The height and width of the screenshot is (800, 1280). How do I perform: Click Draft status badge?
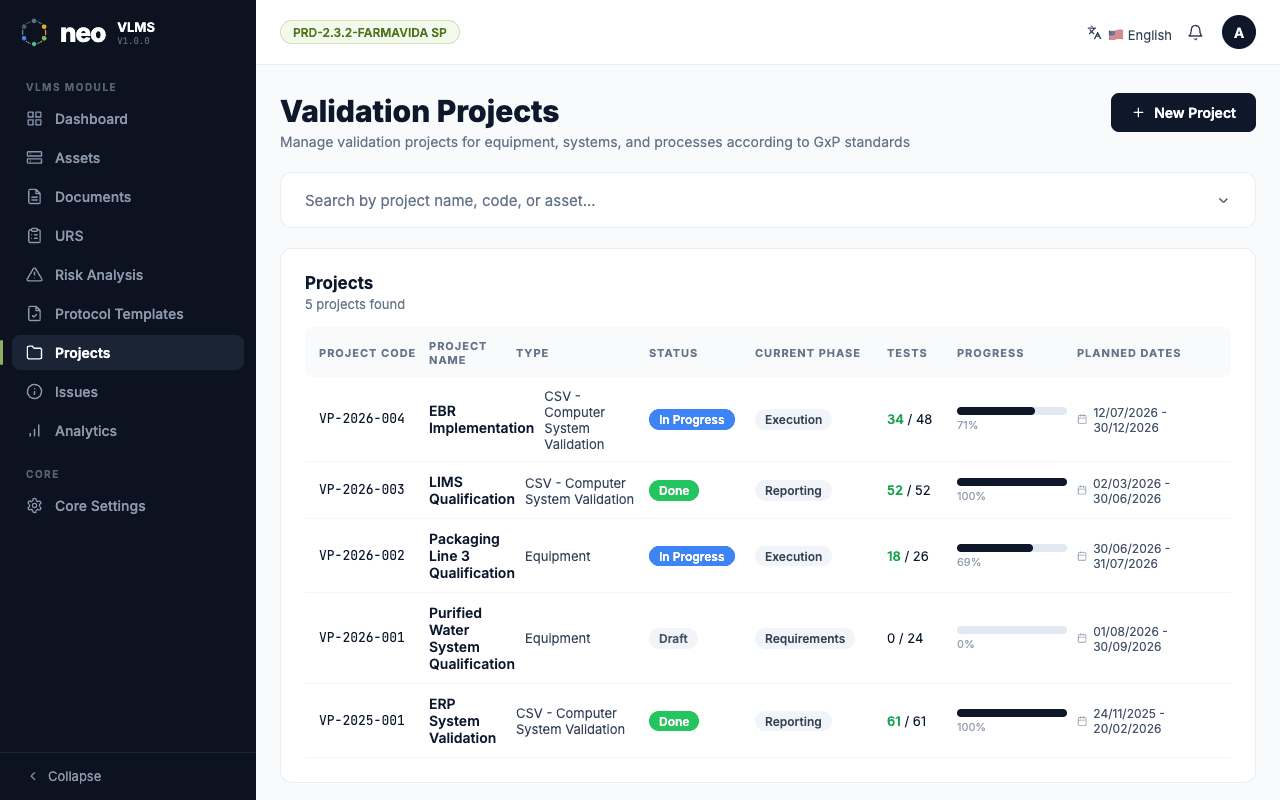(x=673, y=639)
